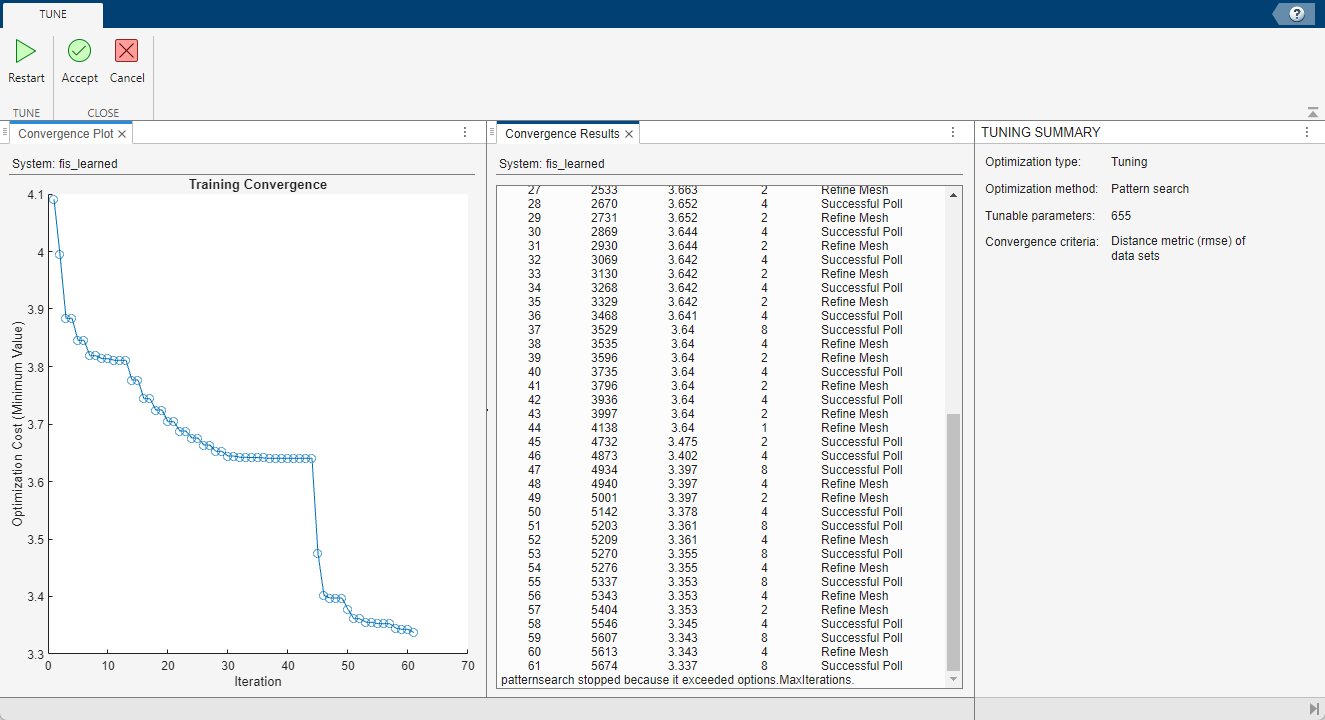The image size is (1325, 720).
Task: Expand the hidden panel via bottom-right arrow
Action: coord(1314,707)
